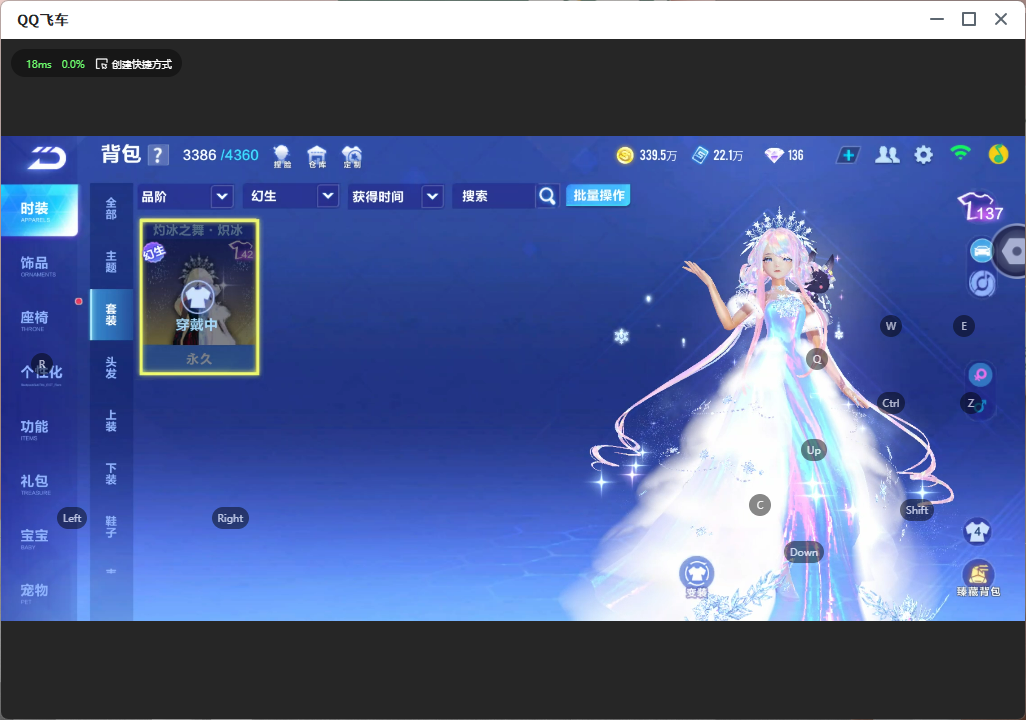Viewport: 1026px width, 720px height.
Task: Click the blue coupon currency icon
Action: click(x=700, y=155)
